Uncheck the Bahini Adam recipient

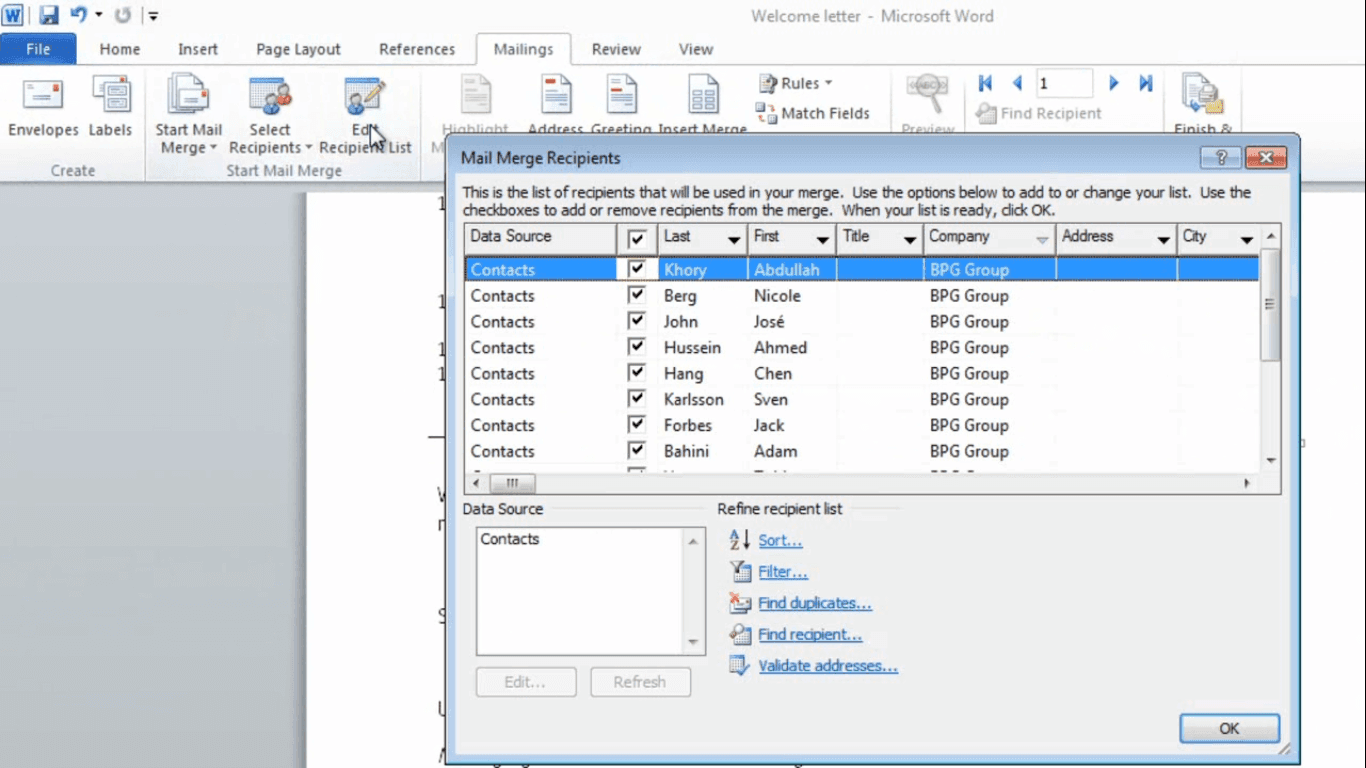637,451
